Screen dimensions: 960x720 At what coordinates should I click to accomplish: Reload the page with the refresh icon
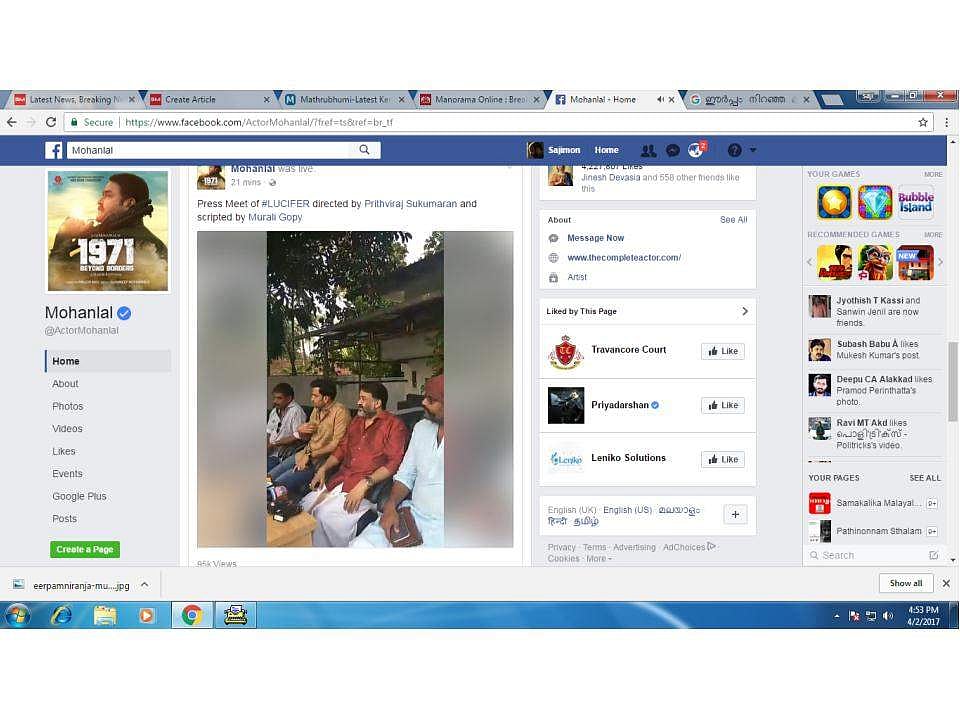click(51, 122)
